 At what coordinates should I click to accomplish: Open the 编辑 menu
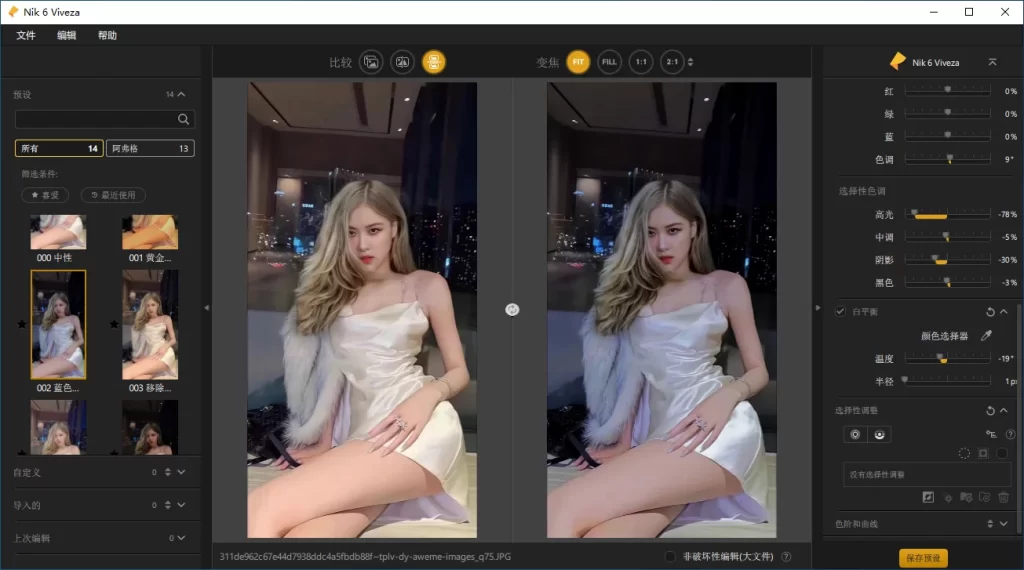[x=66, y=35]
